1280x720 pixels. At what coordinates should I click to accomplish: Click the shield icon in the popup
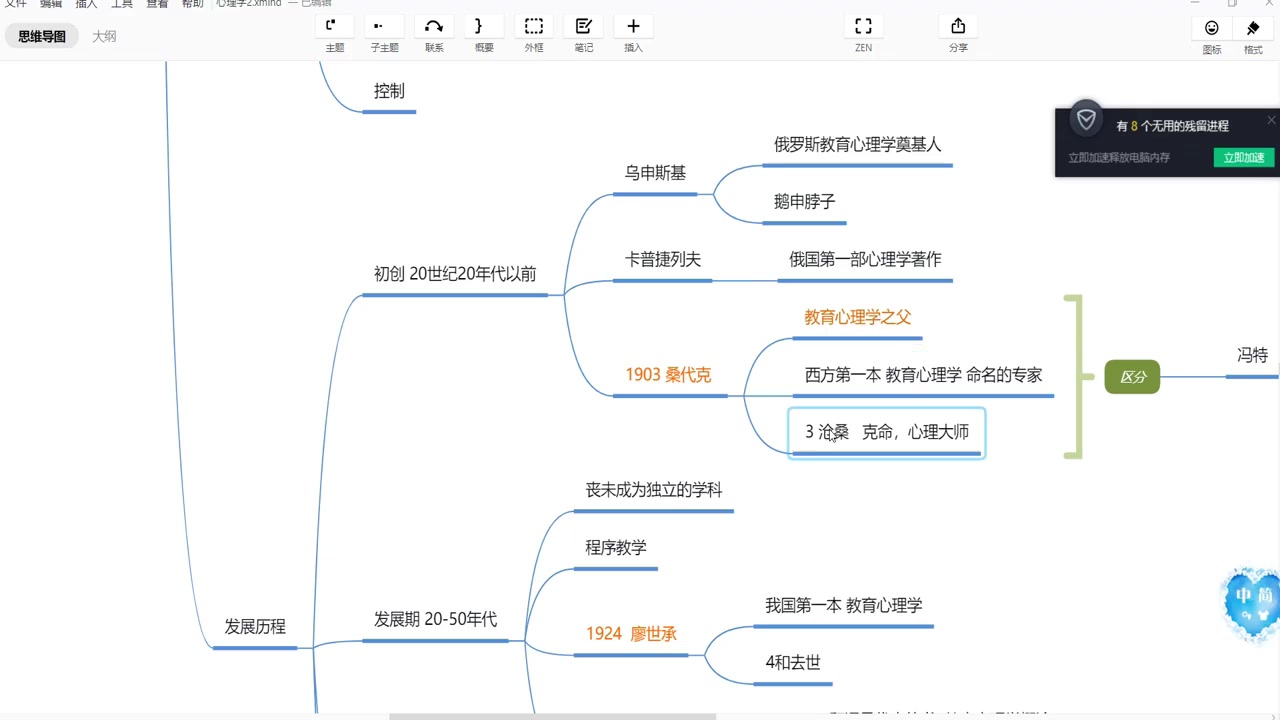[x=1086, y=120]
